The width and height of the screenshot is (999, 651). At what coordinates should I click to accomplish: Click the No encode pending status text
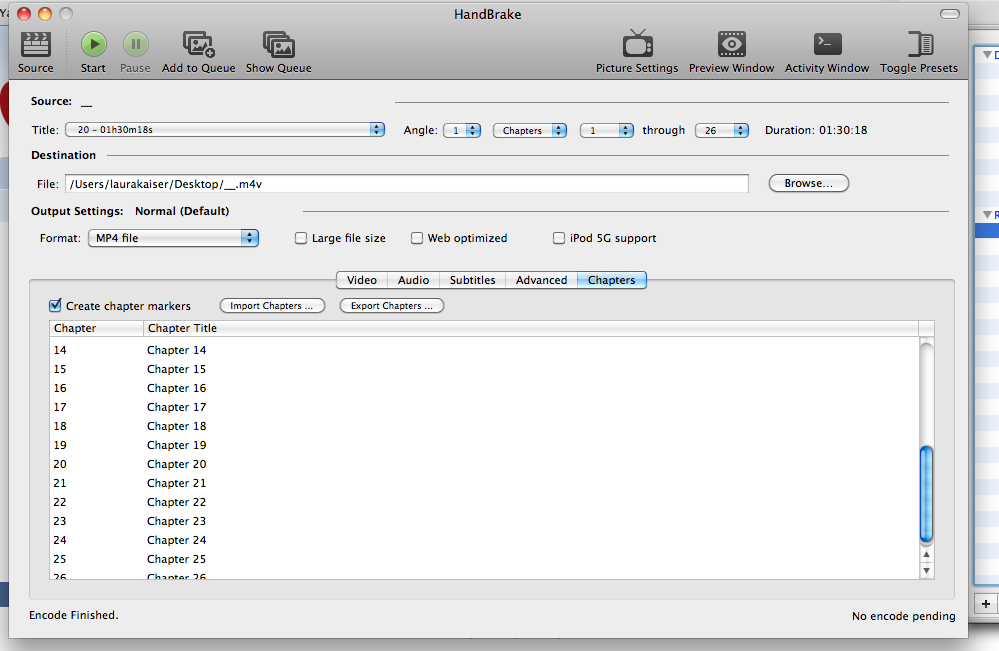click(903, 616)
